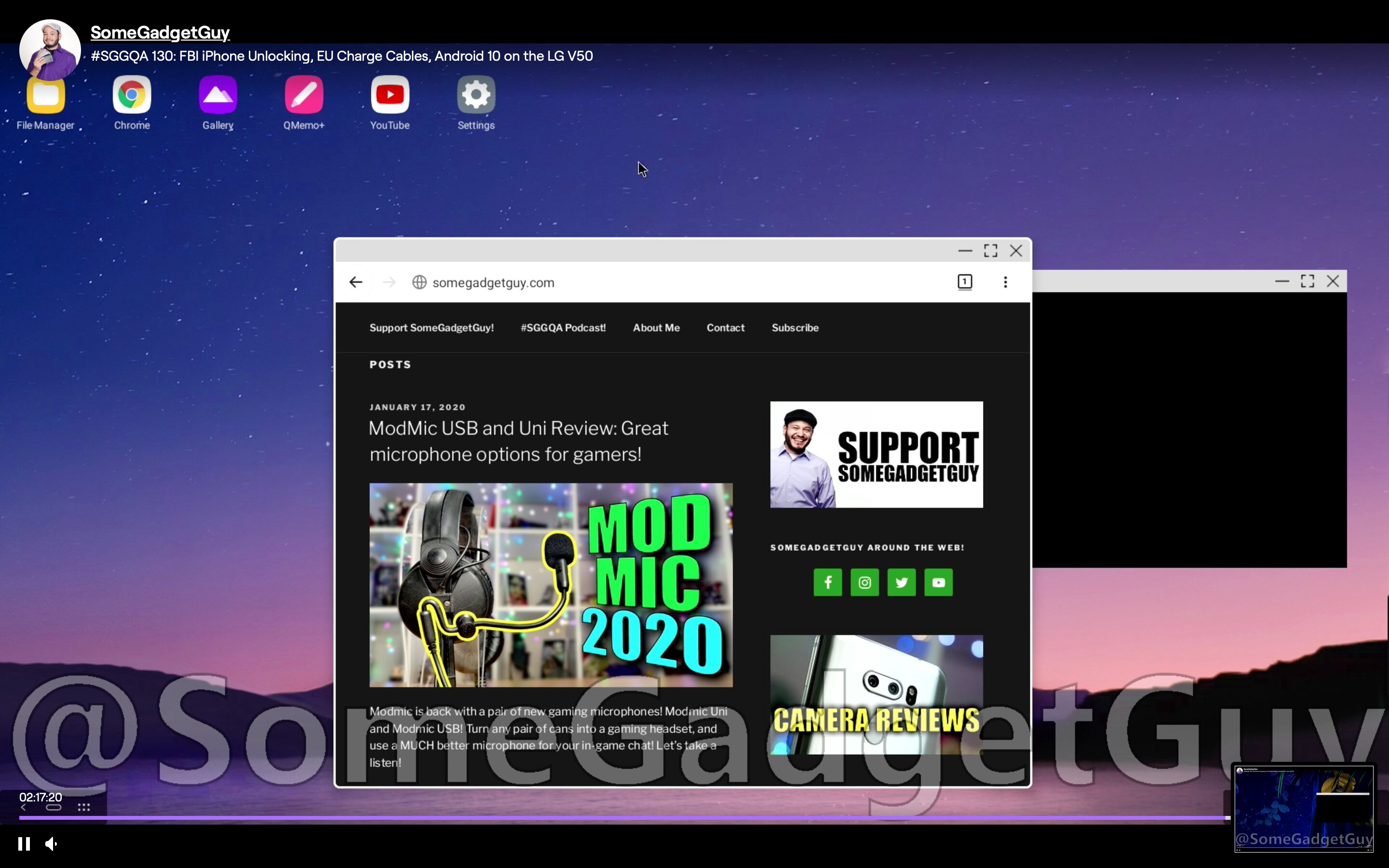The width and height of the screenshot is (1389, 868).
Task: Maximize the Chrome browser window
Action: [x=991, y=251]
